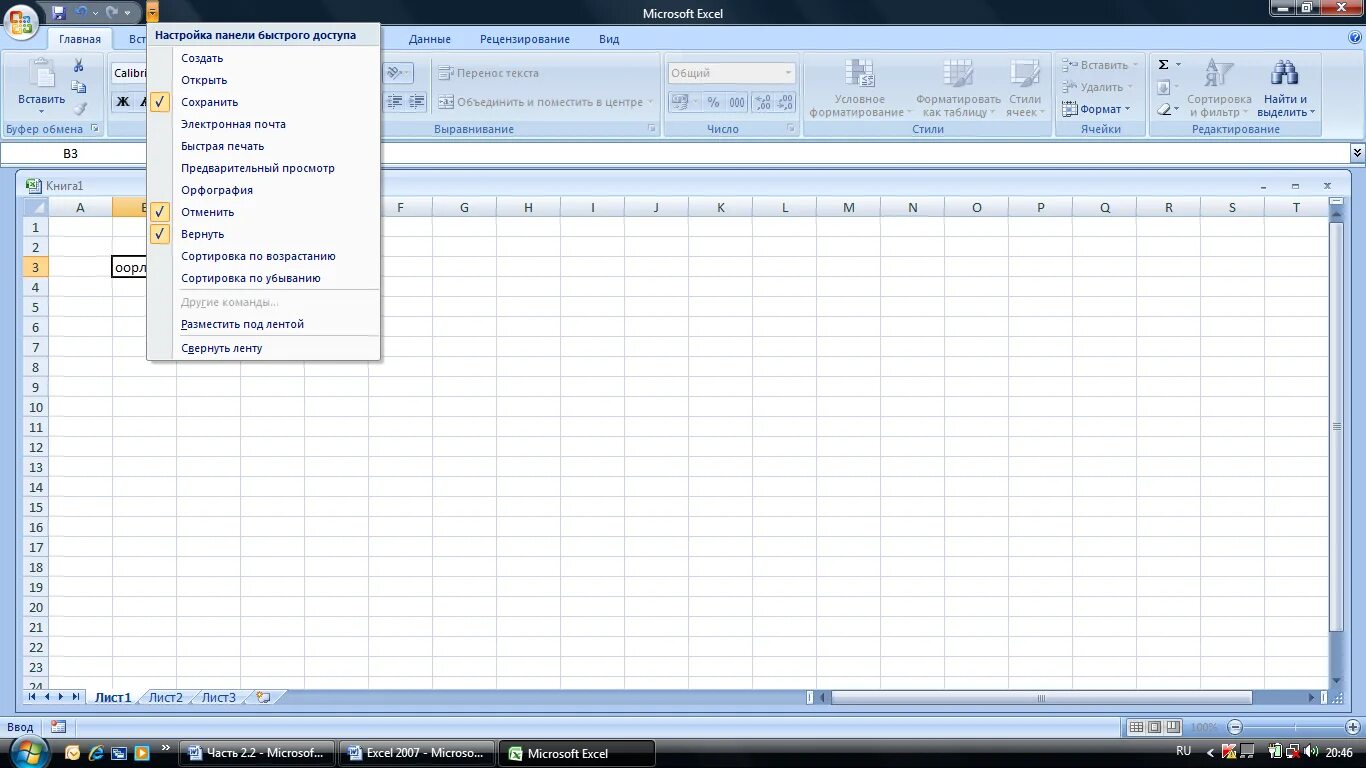Click macro record icon in status bar
The height and width of the screenshot is (768, 1366).
click(59, 727)
